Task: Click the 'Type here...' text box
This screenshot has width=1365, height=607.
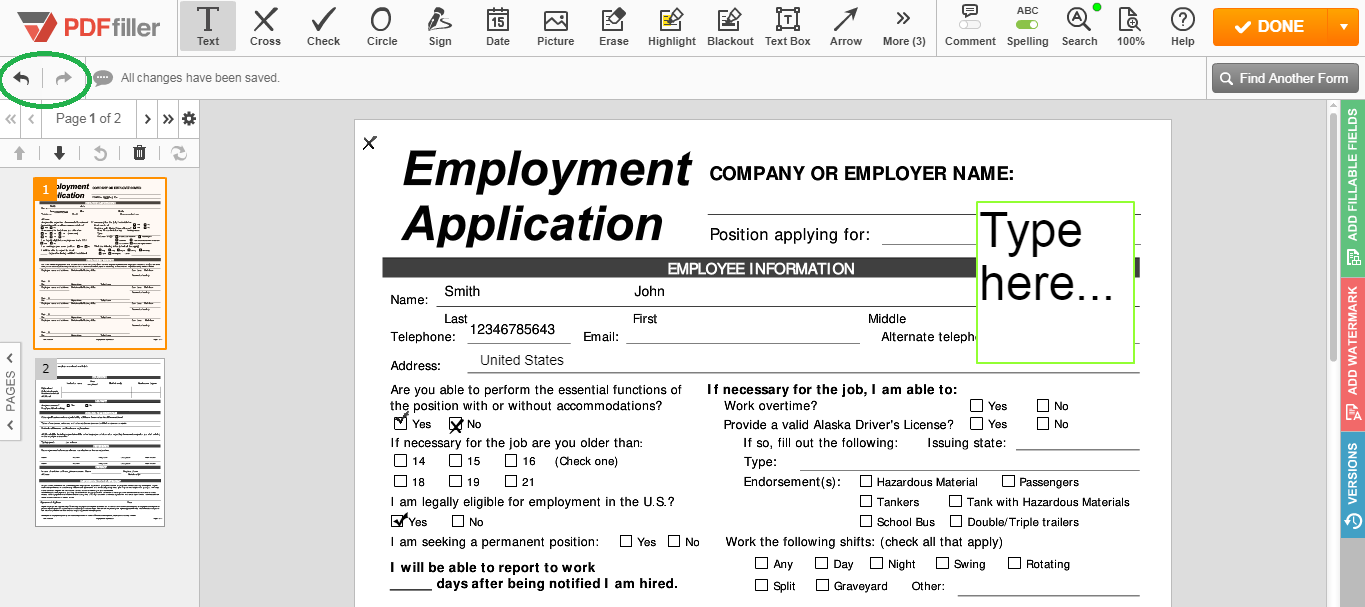Action: (1055, 282)
